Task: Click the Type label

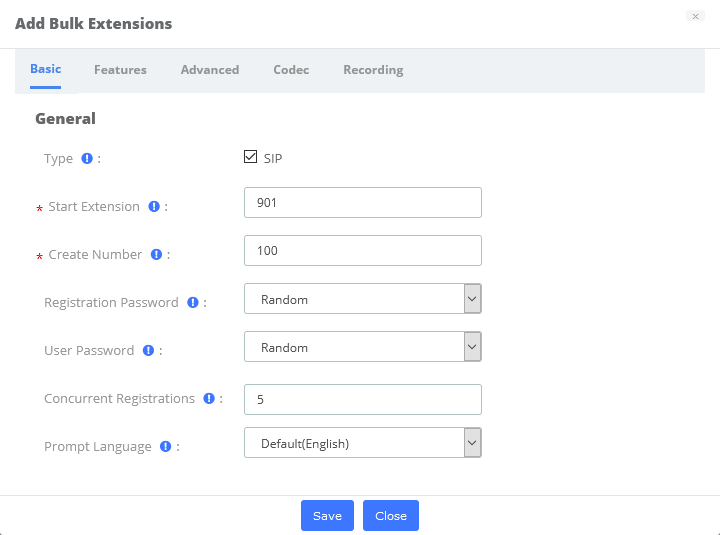Action: (58, 159)
